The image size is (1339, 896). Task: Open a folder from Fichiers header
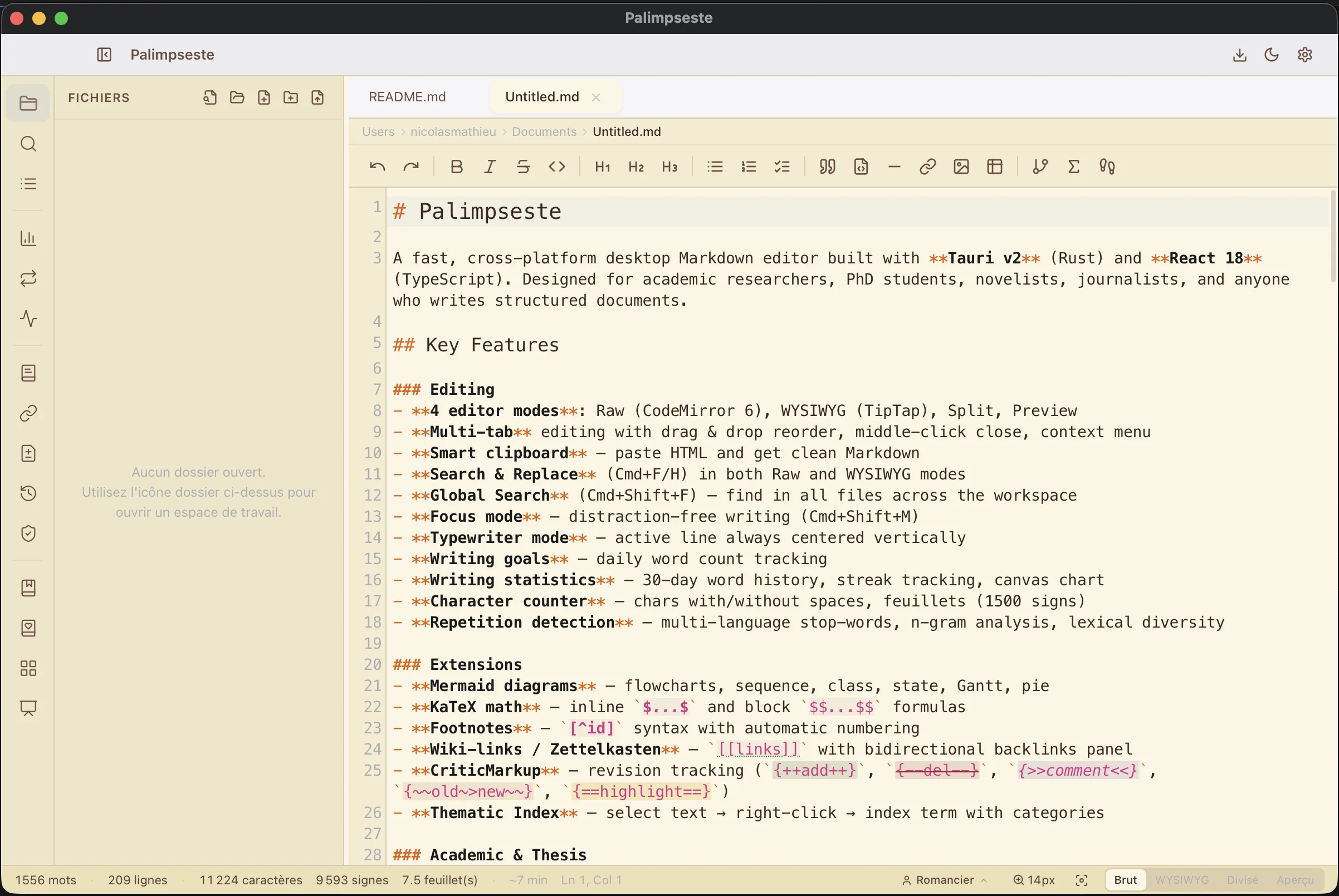[237, 97]
